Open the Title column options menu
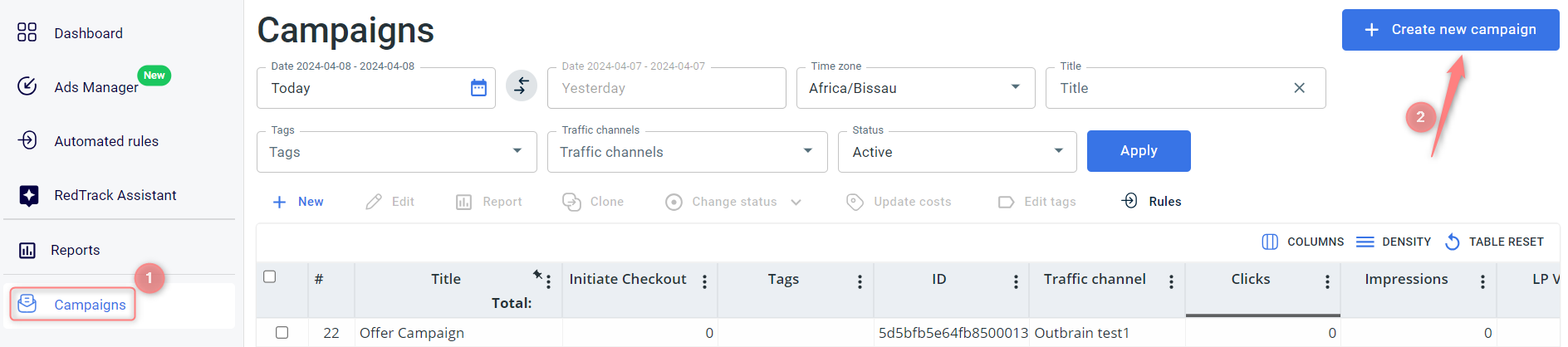 pyautogui.click(x=548, y=282)
